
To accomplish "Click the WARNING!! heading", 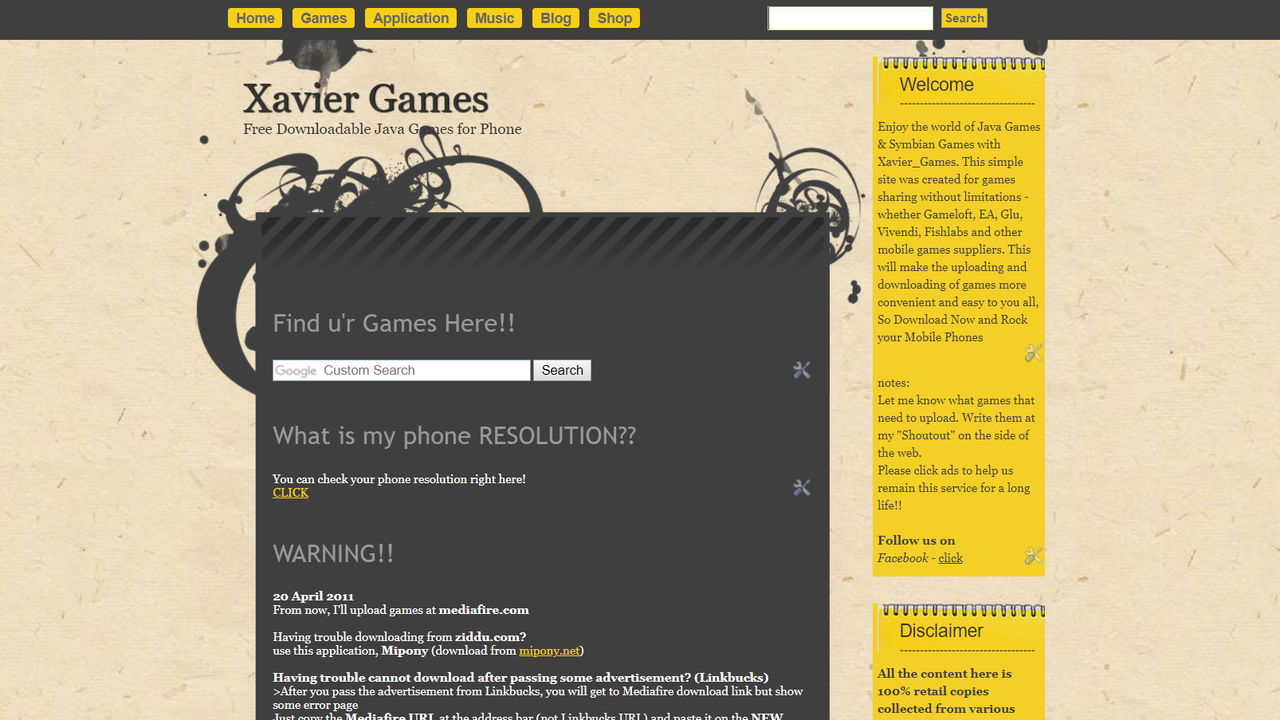I will 333,553.
